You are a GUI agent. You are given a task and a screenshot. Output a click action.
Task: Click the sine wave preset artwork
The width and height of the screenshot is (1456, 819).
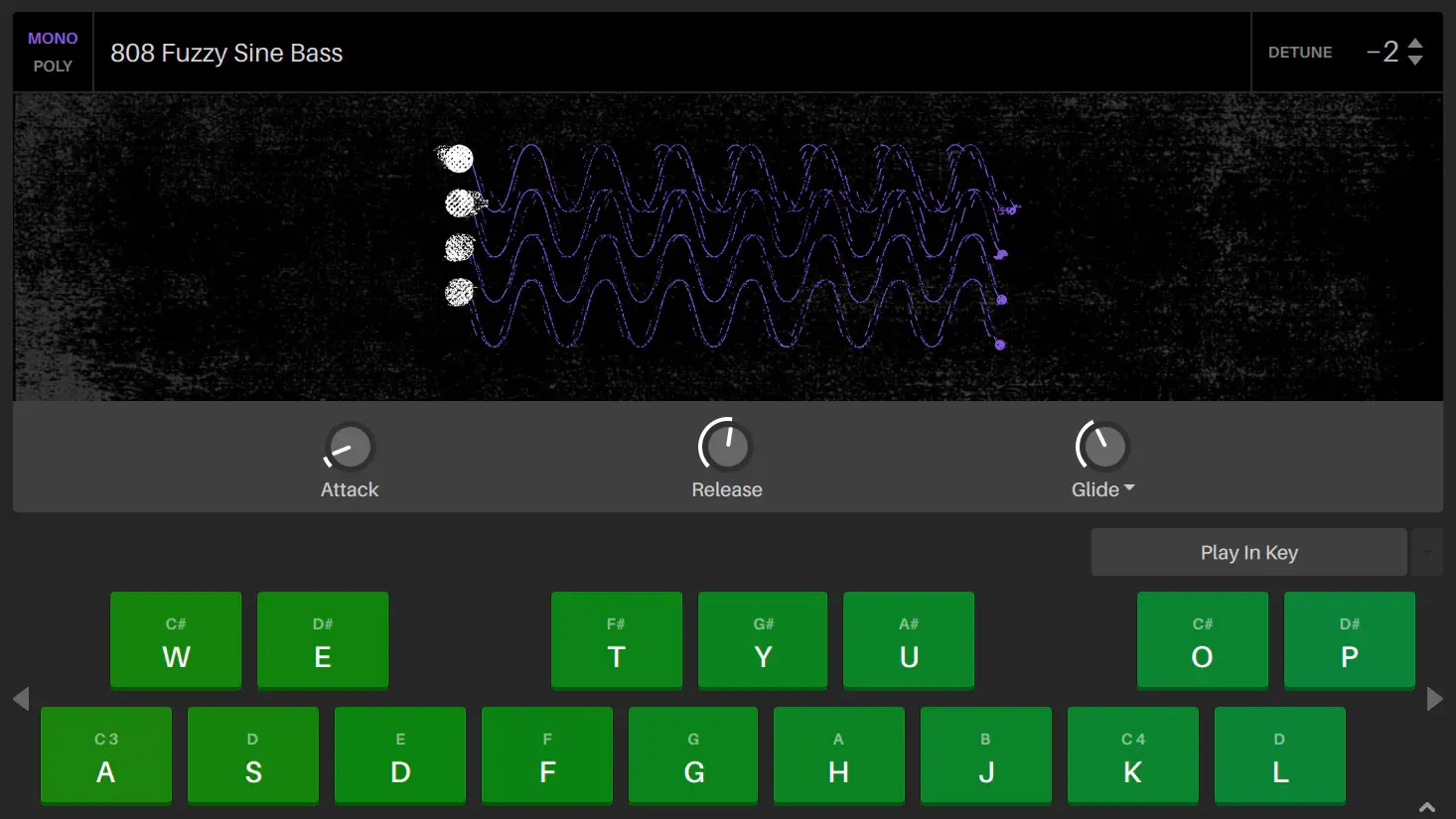pos(727,247)
